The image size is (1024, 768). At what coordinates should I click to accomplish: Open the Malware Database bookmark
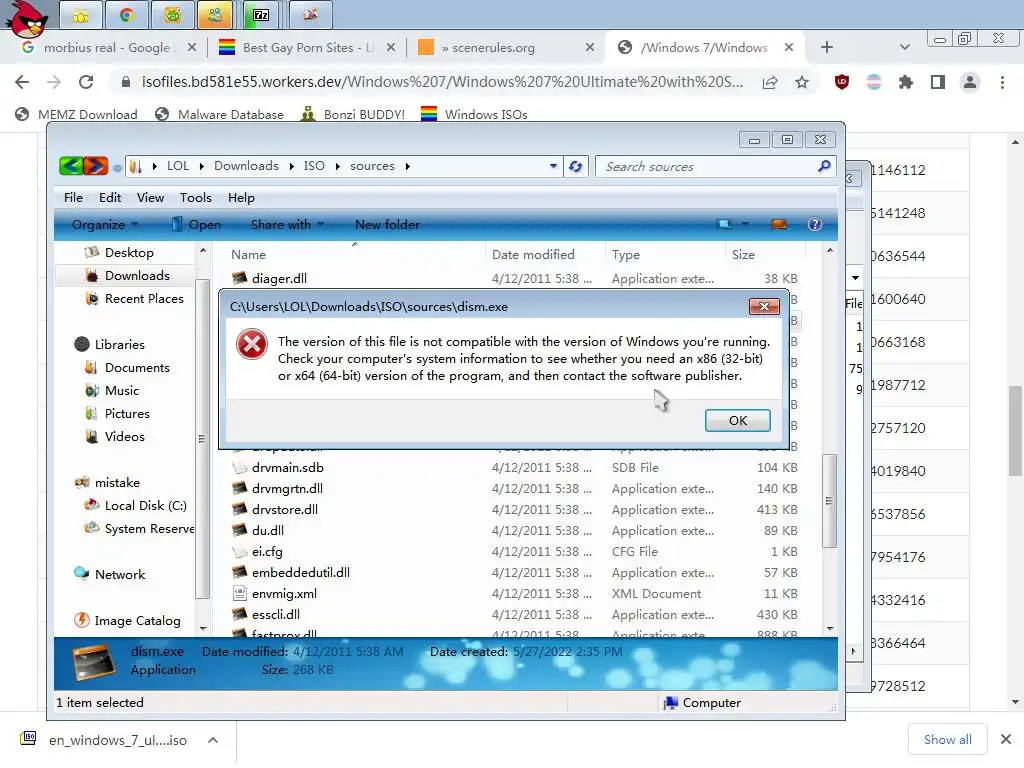tap(219, 114)
